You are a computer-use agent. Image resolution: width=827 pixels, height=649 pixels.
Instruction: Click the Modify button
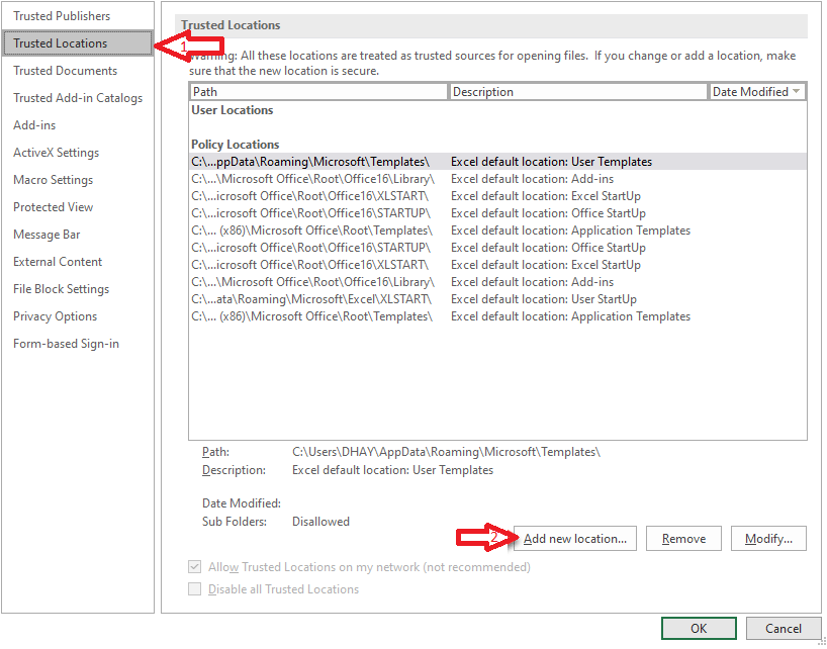click(768, 539)
